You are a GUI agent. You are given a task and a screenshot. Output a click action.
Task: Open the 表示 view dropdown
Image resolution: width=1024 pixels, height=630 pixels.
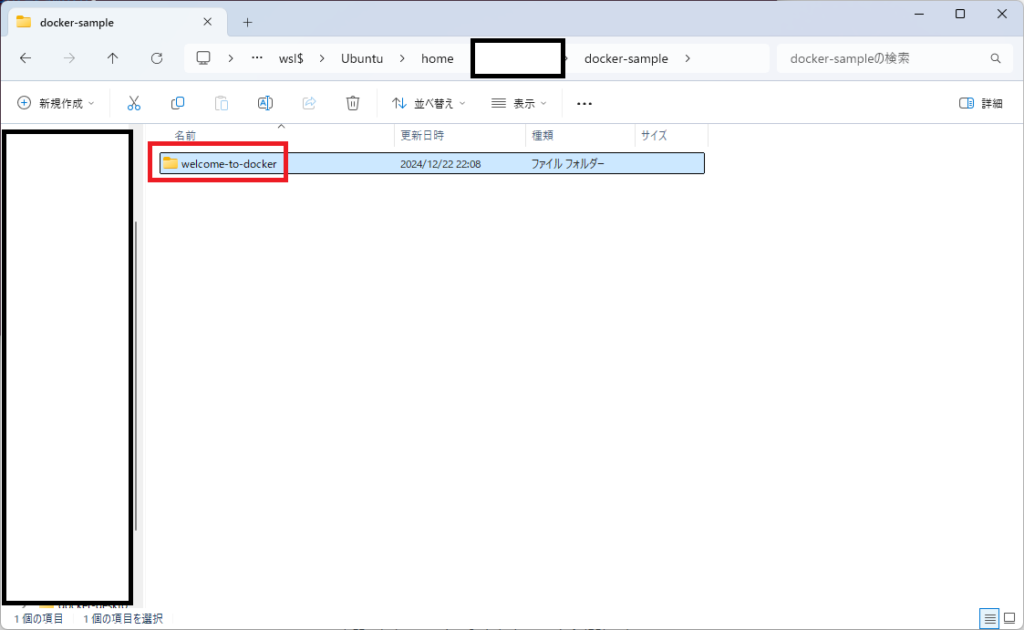519,103
